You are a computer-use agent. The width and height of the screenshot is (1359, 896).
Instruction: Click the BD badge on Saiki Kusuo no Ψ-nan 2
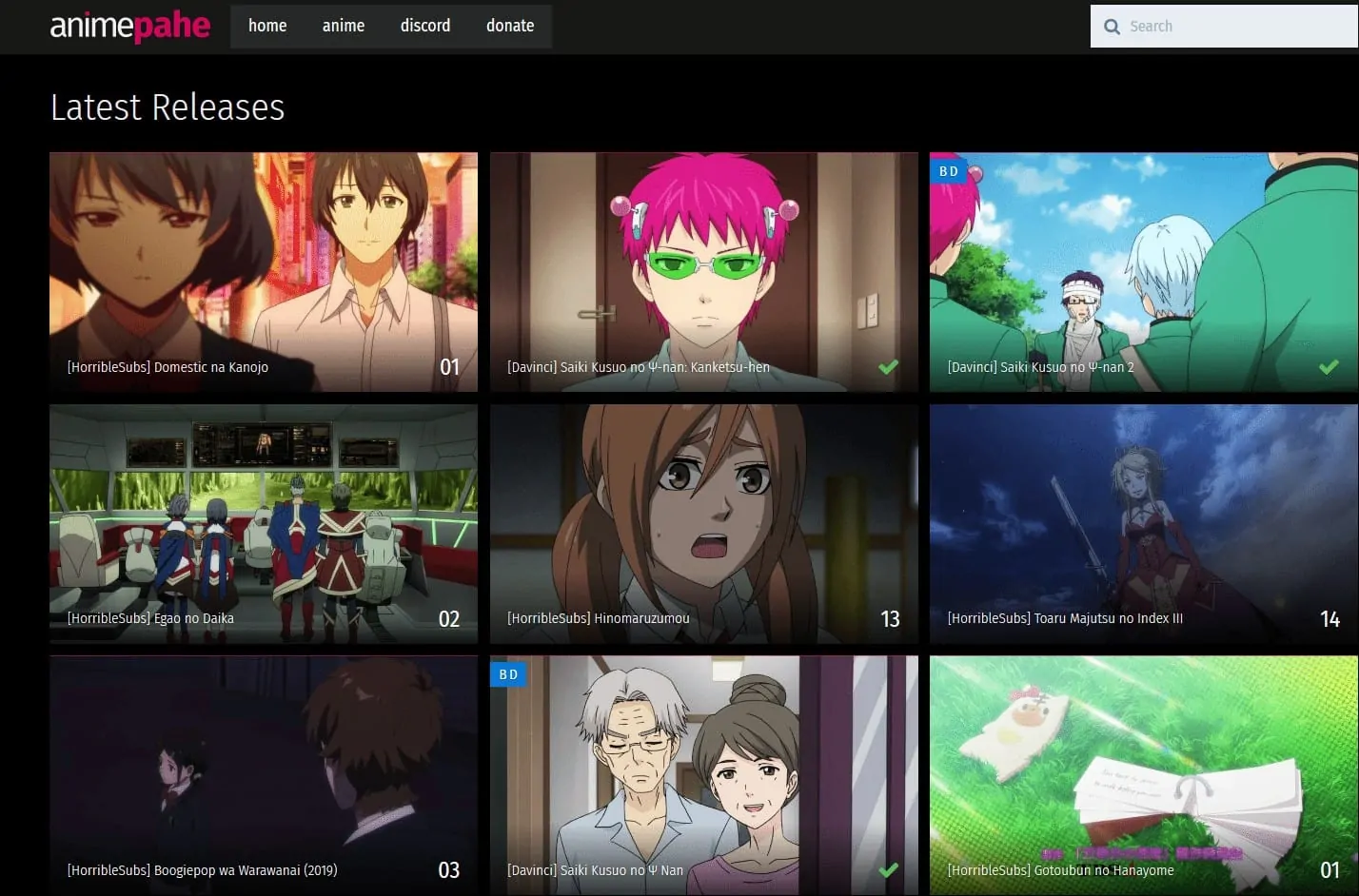pos(948,170)
